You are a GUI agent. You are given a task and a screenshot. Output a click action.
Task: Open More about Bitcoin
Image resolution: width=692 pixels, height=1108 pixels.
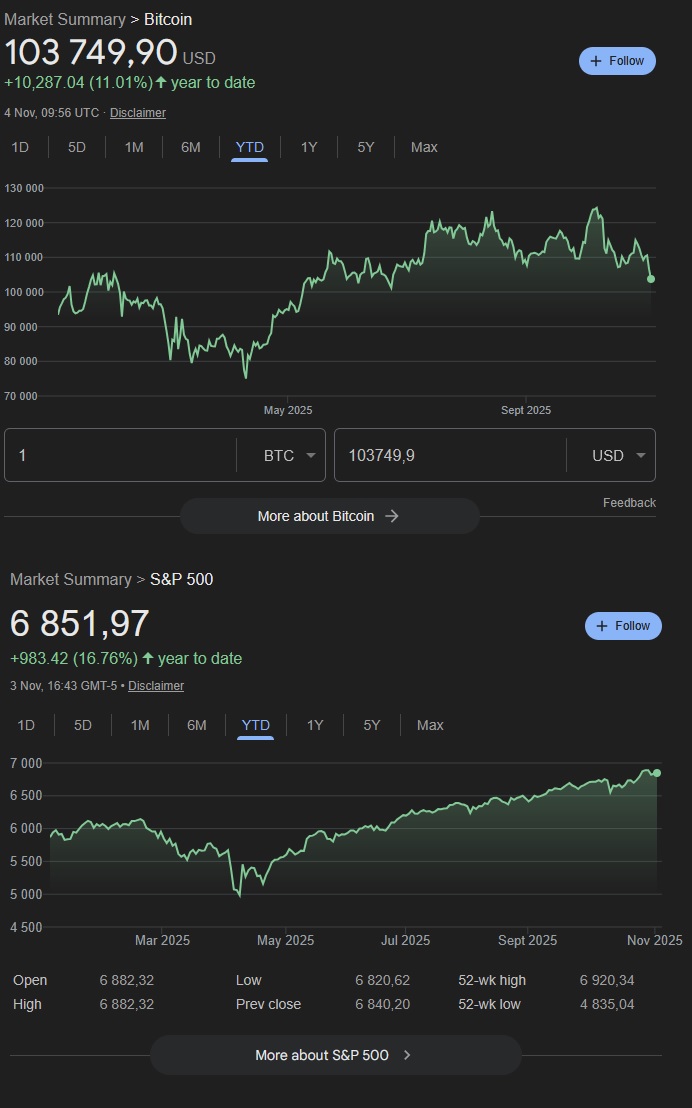click(329, 516)
